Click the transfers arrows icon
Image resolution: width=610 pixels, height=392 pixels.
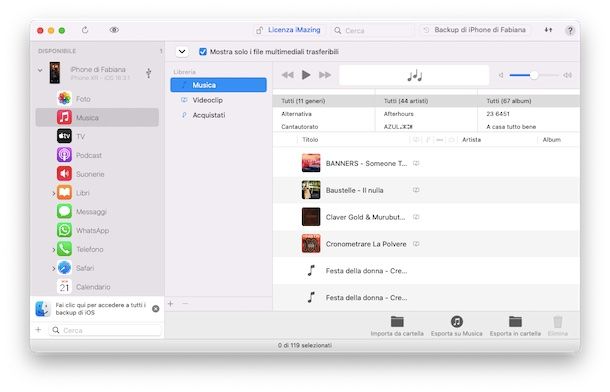(548, 30)
